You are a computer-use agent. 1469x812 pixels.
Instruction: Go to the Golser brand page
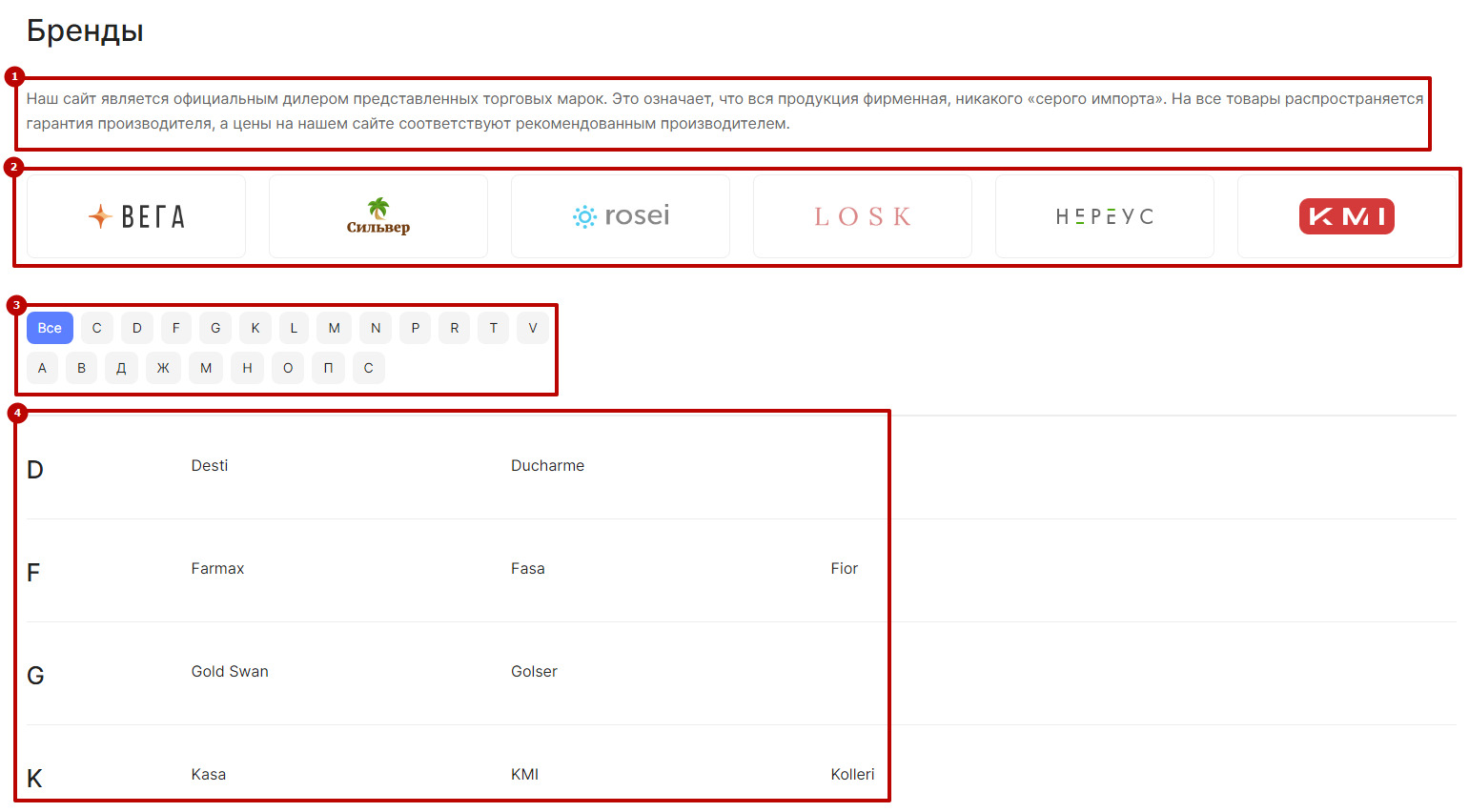click(534, 672)
